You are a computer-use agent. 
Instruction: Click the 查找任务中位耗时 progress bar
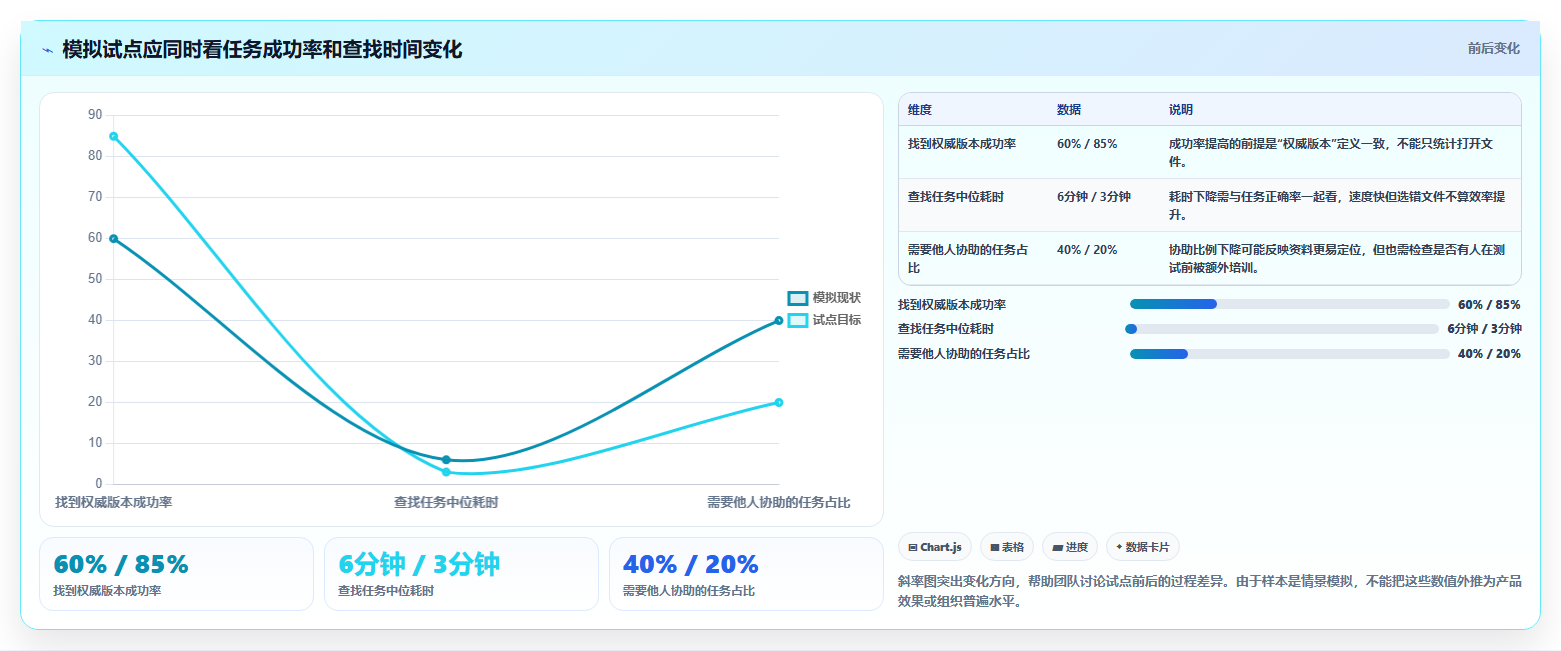click(x=1284, y=329)
